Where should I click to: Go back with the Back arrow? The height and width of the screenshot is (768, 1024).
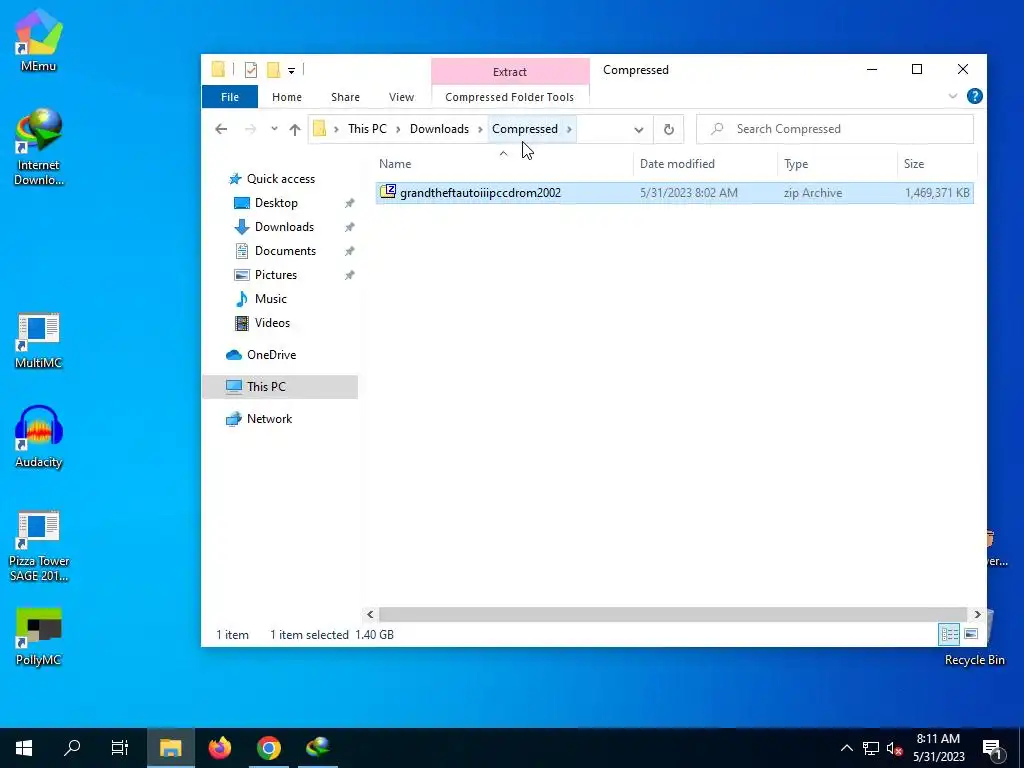(x=221, y=129)
